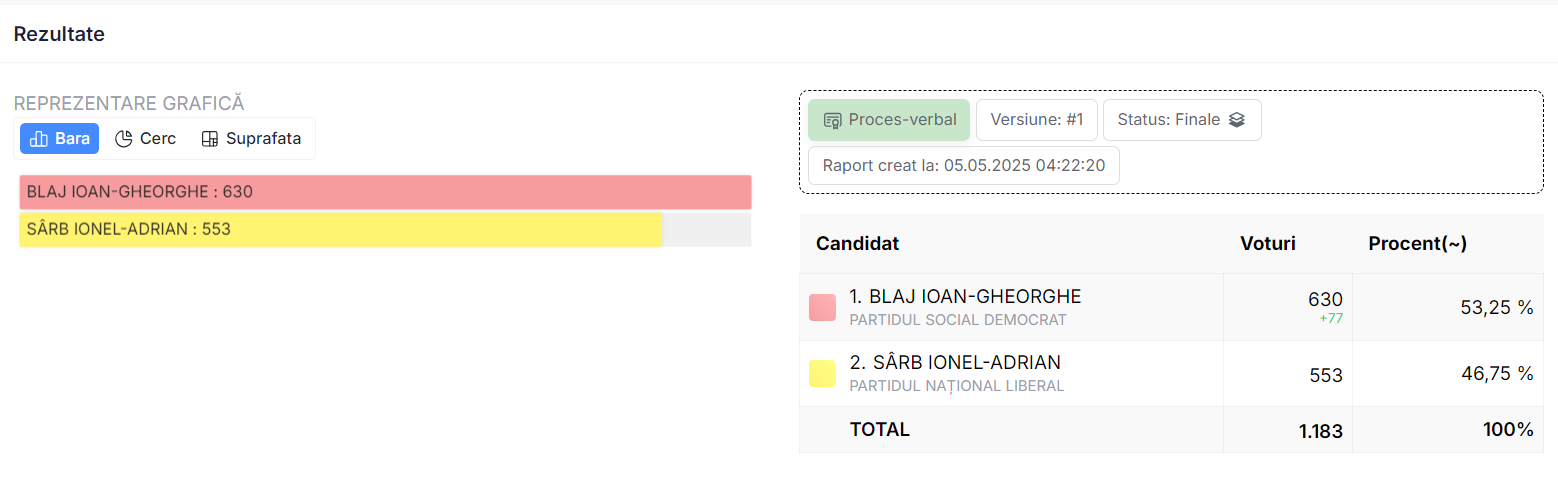Image resolution: width=1558 pixels, height=490 pixels.
Task: Click the red BLAJ IOAN-GHEORGHE bar
Action: (x=385, y=192)
